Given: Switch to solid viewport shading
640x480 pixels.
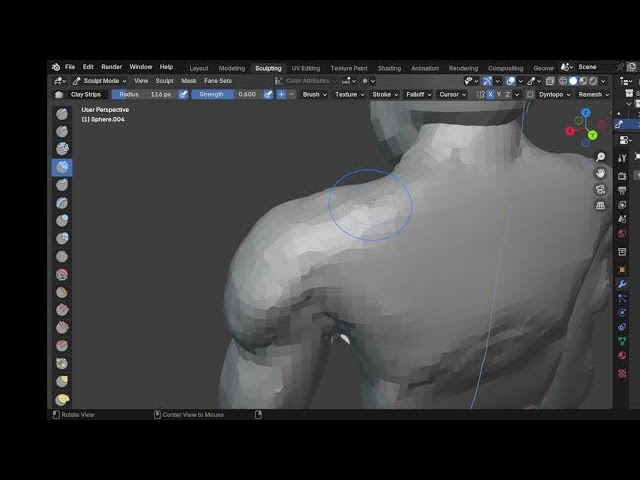Looking at the screenshot, I should [x=573, y=81].
